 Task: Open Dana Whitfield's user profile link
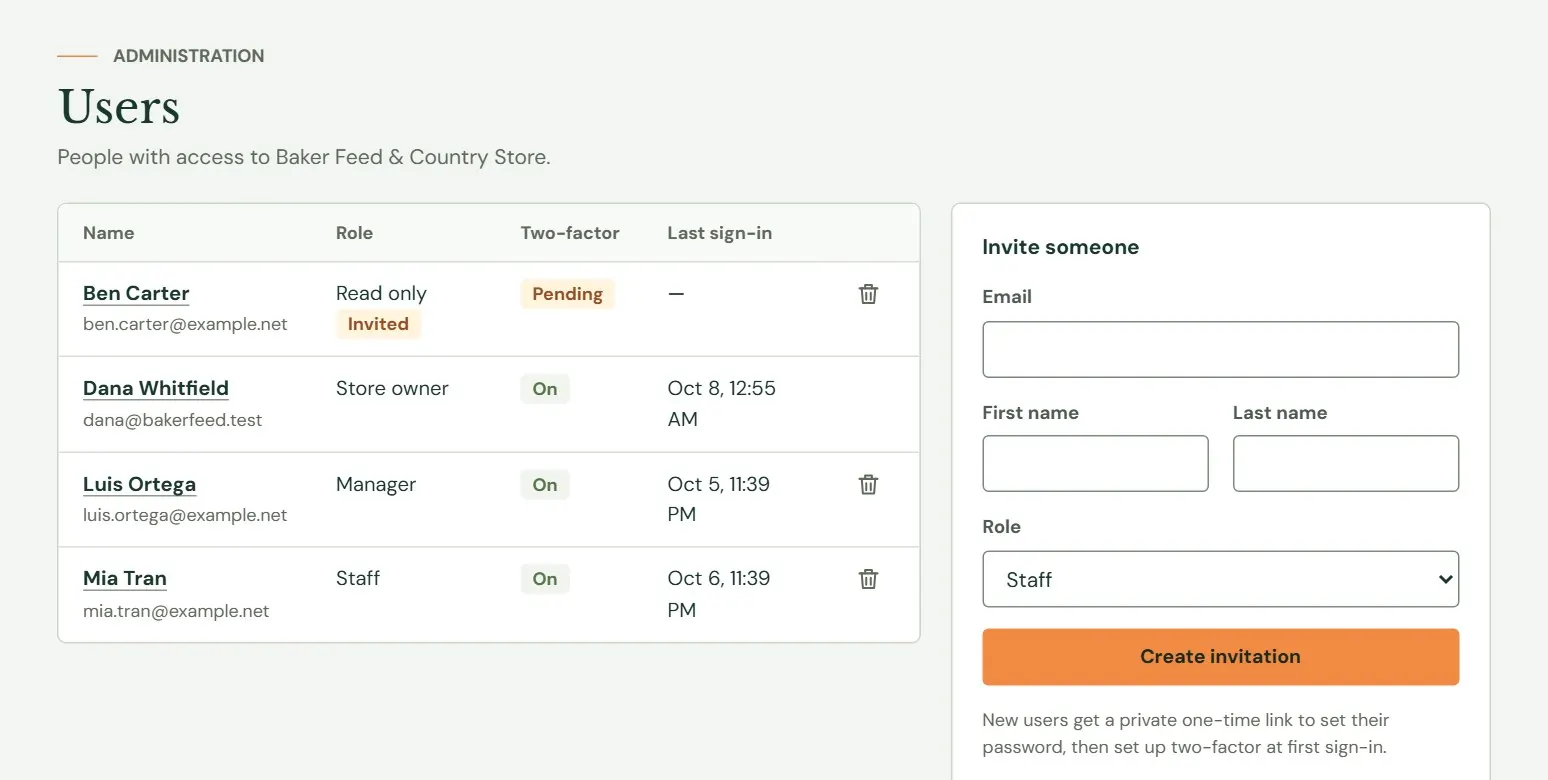click(156, 388)
